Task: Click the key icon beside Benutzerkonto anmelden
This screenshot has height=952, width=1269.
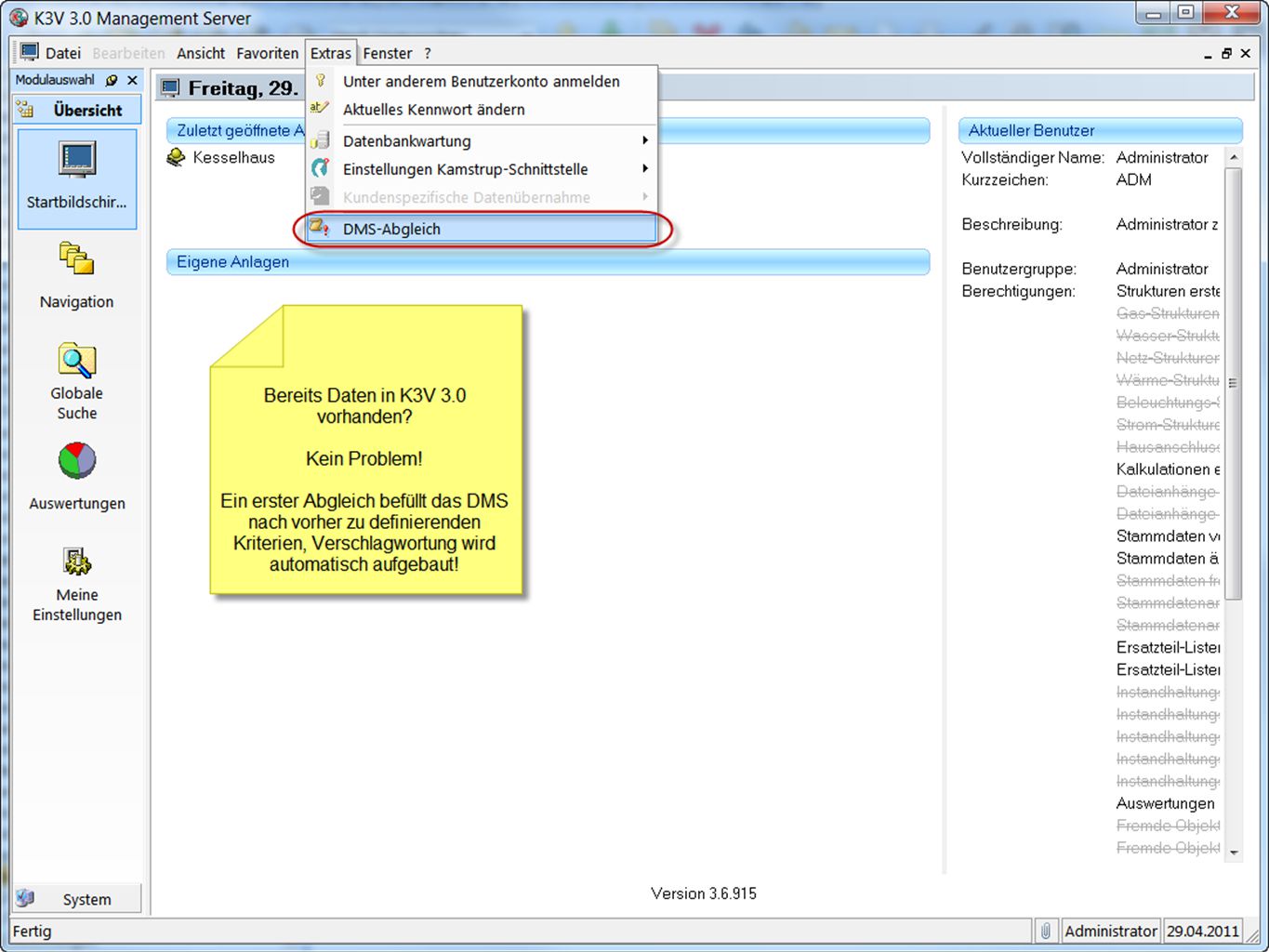Action: click(320, 81)
